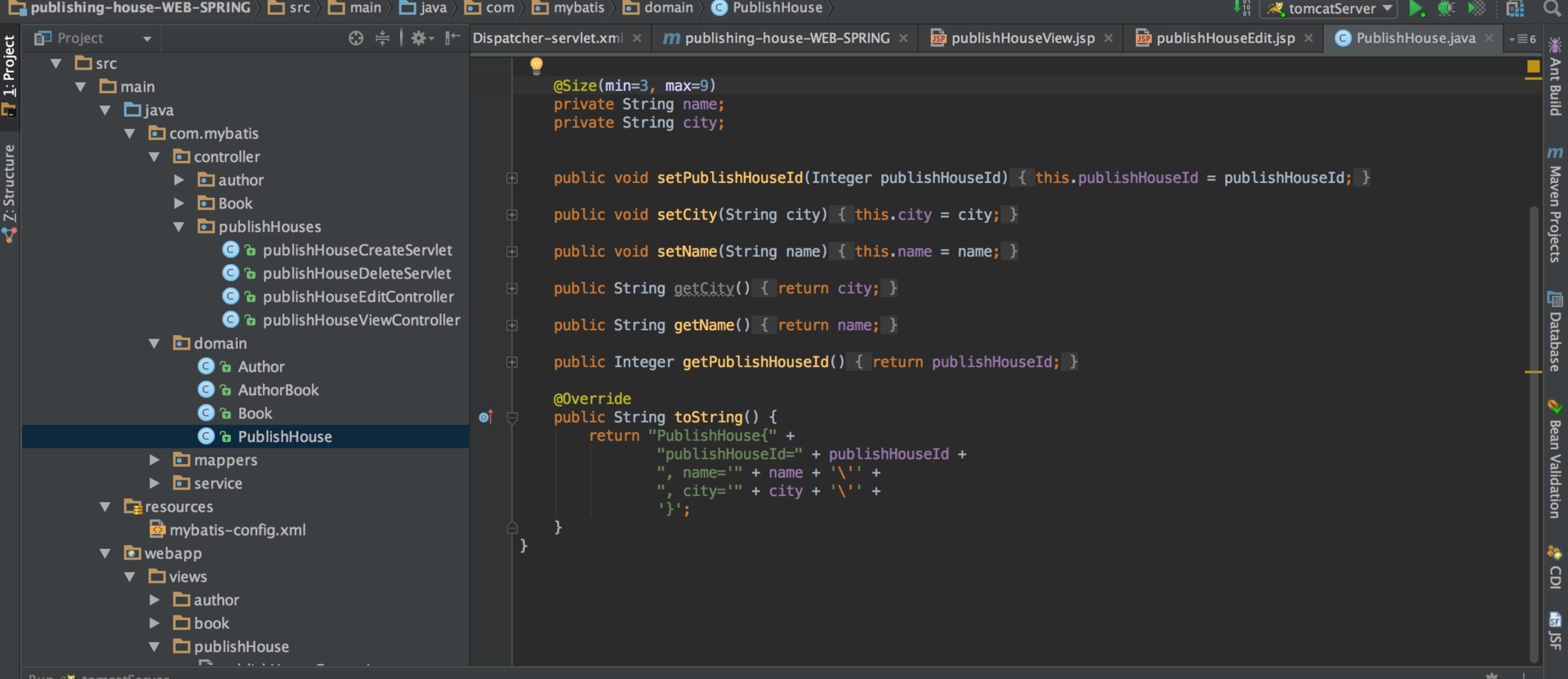Expand the mappers package

click(154, 460)
